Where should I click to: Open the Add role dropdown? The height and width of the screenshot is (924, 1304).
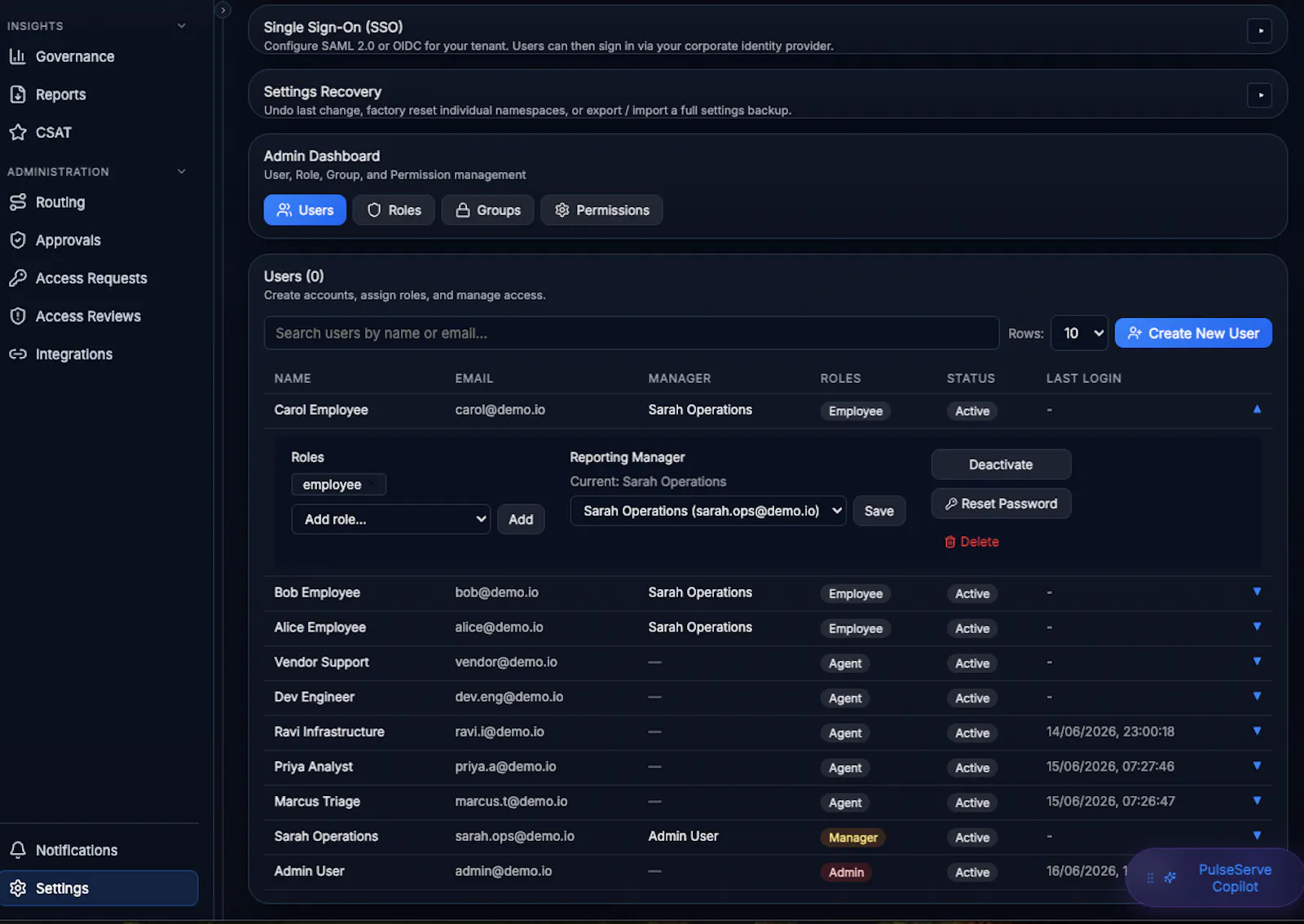point(391,519)
